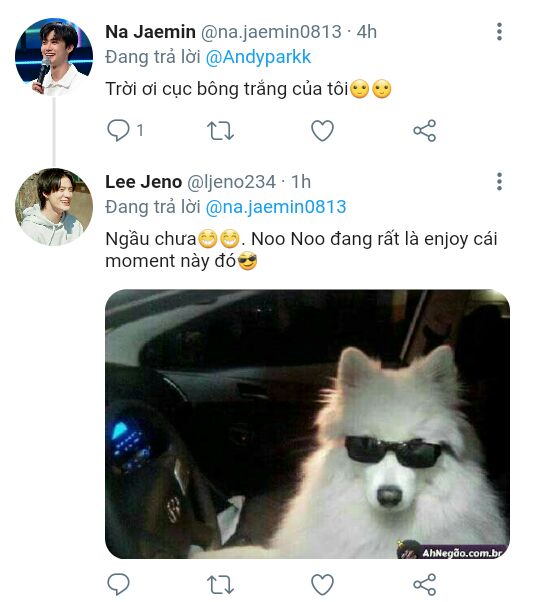Image resolution: width=540 pixels, height=602 pixels.
Task: Open the 4h timestamp of Na Jaemin's tweet
Action: click(x=367, y=32)
